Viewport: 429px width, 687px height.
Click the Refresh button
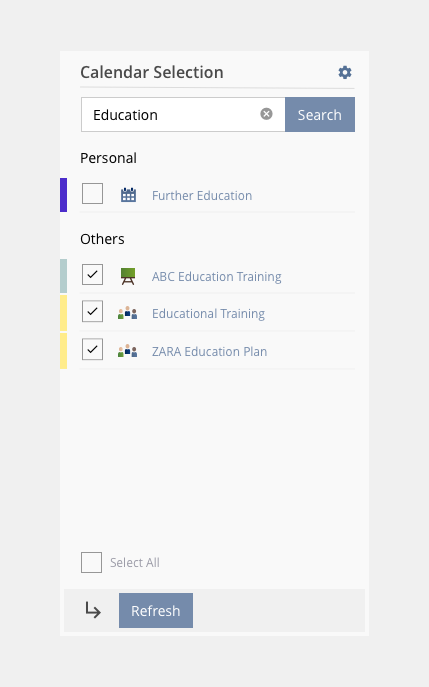click(156, 610)
